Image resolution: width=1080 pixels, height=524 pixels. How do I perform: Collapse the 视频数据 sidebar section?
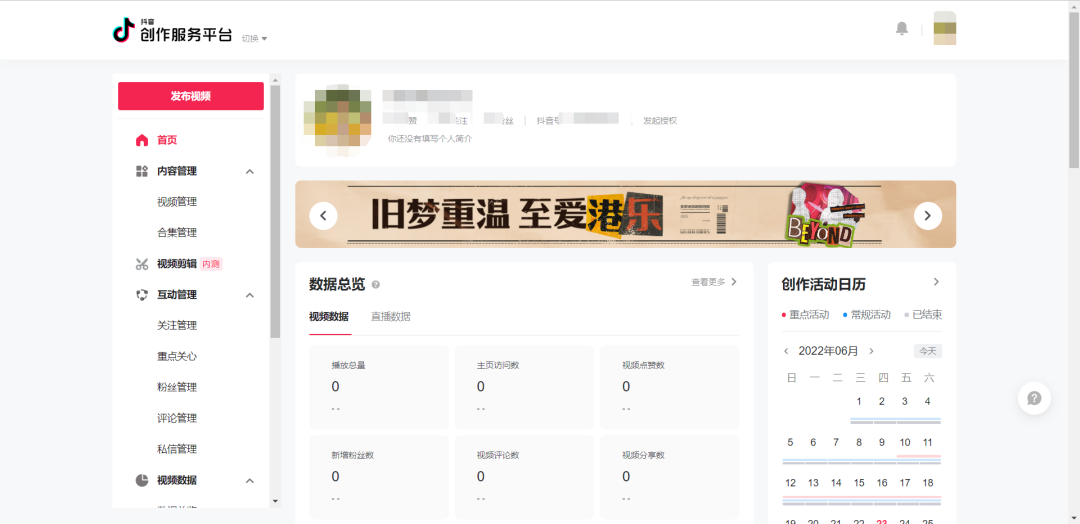250,481
